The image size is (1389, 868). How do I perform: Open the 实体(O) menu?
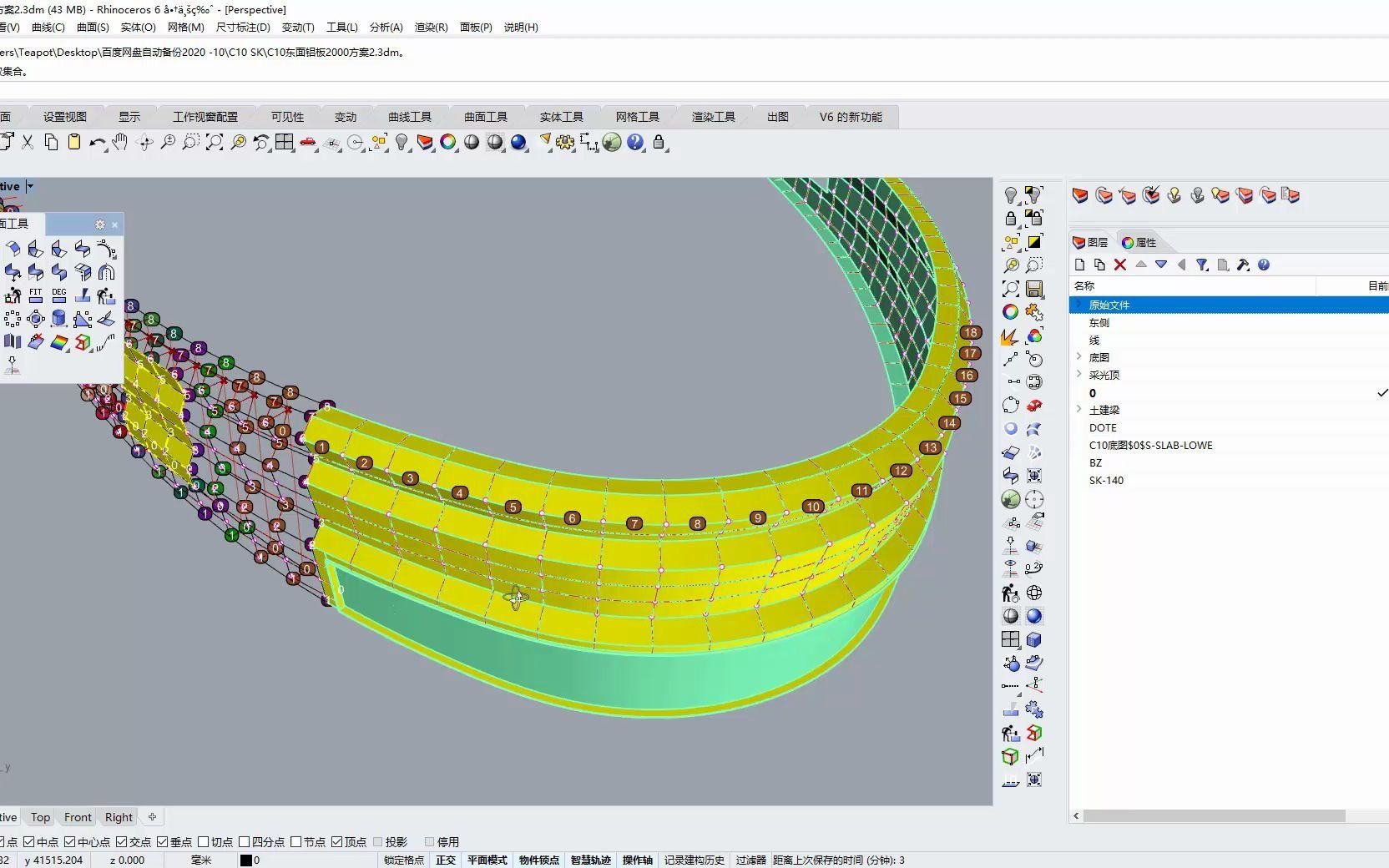pos(139,28)
